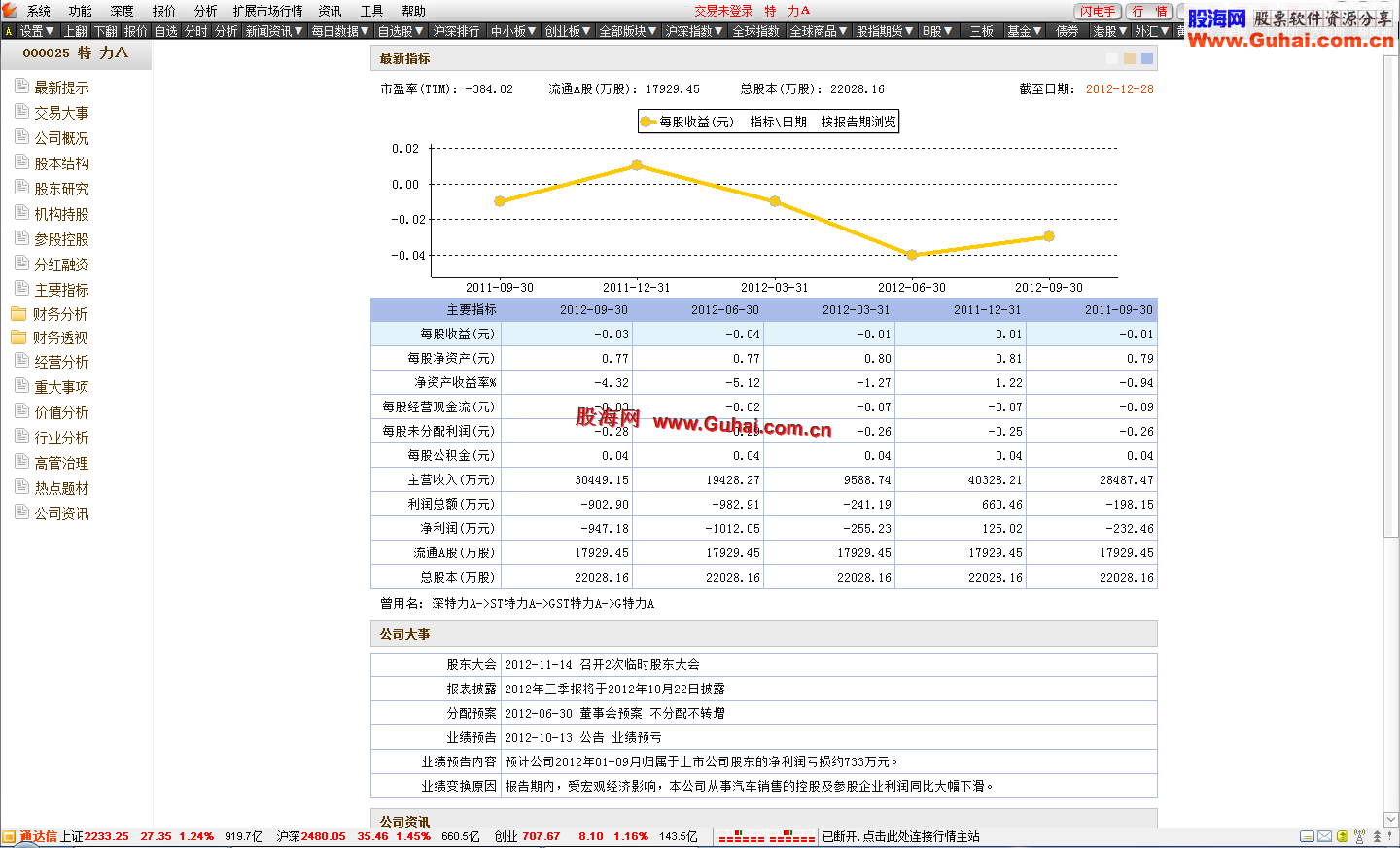Screen dimensions: 1400x848
Task: Click the antenna signal status icon
Action: 1359,836
